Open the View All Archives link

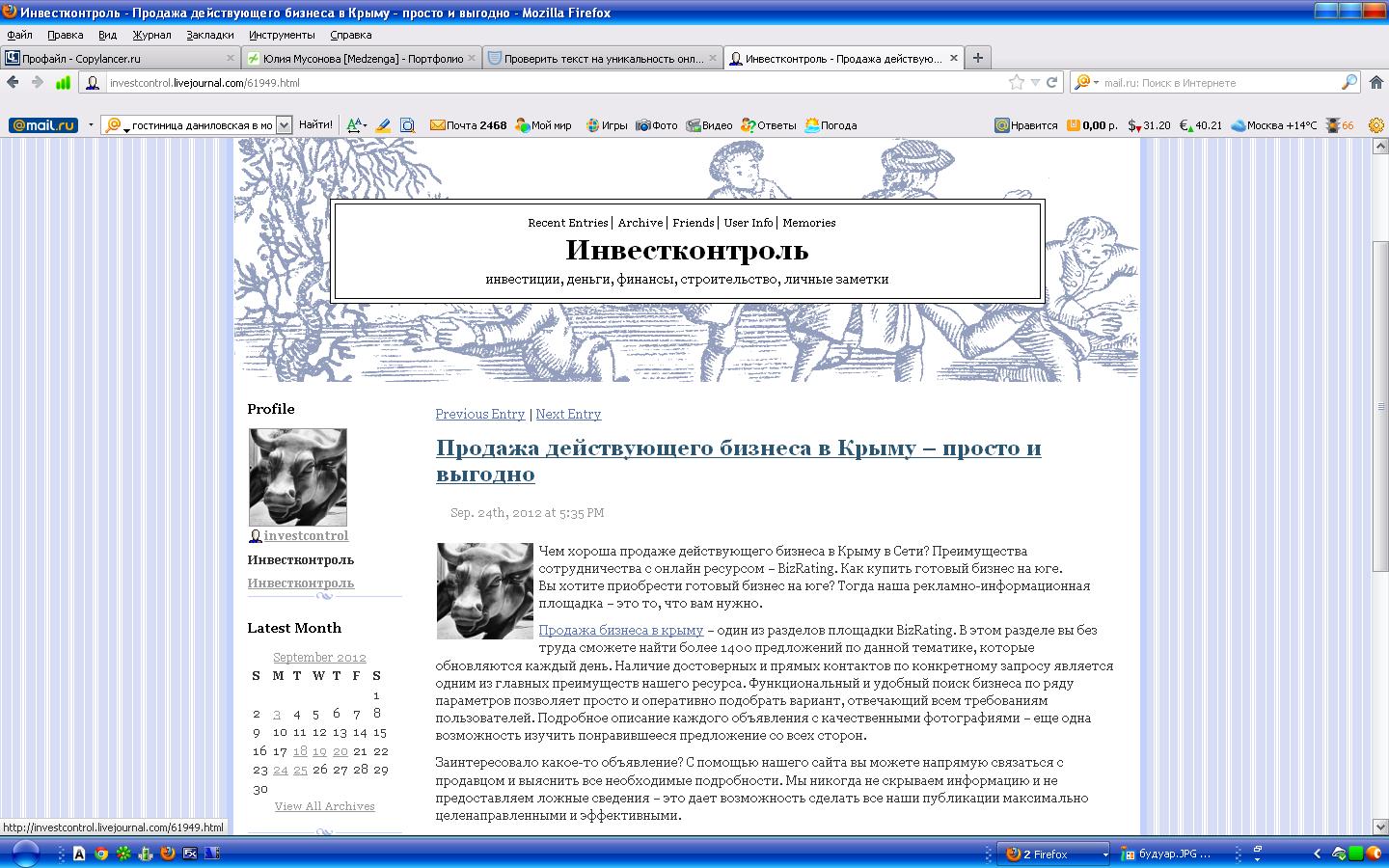[x=325, y=806]
